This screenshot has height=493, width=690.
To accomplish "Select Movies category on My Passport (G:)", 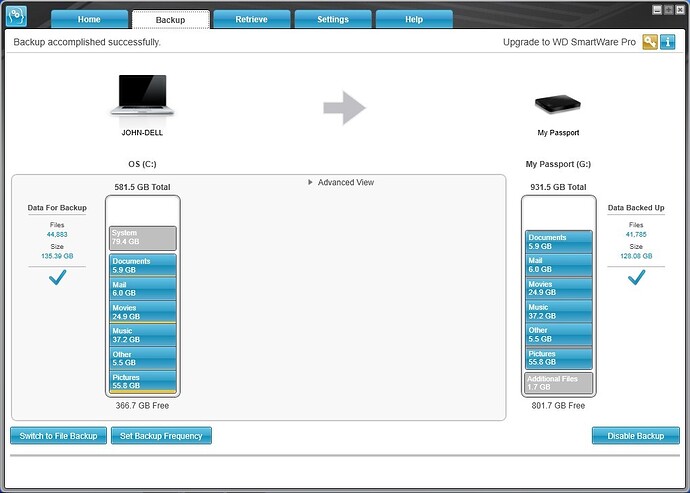I will tap(559, 288).
